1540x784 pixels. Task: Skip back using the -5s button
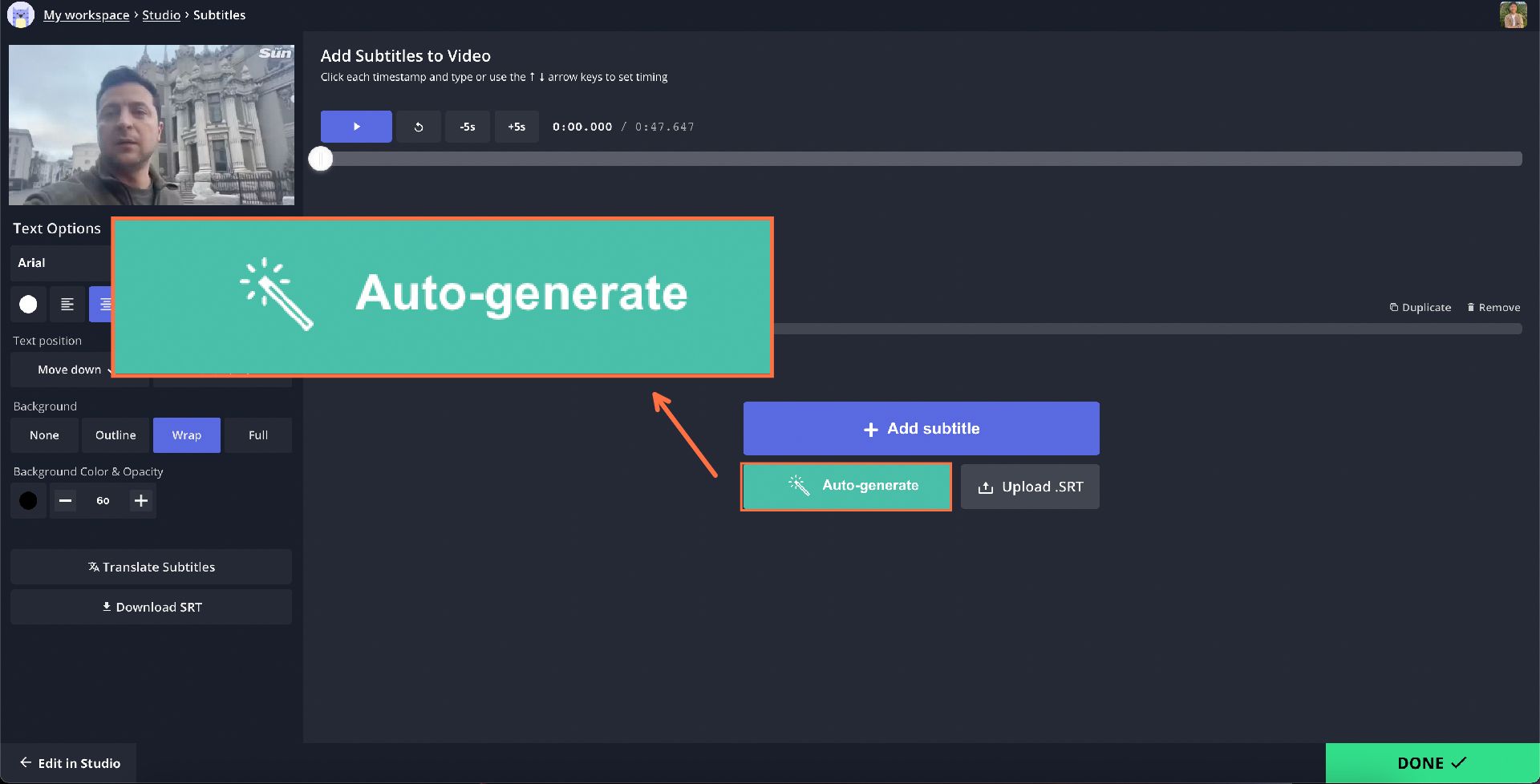point(468,127)
